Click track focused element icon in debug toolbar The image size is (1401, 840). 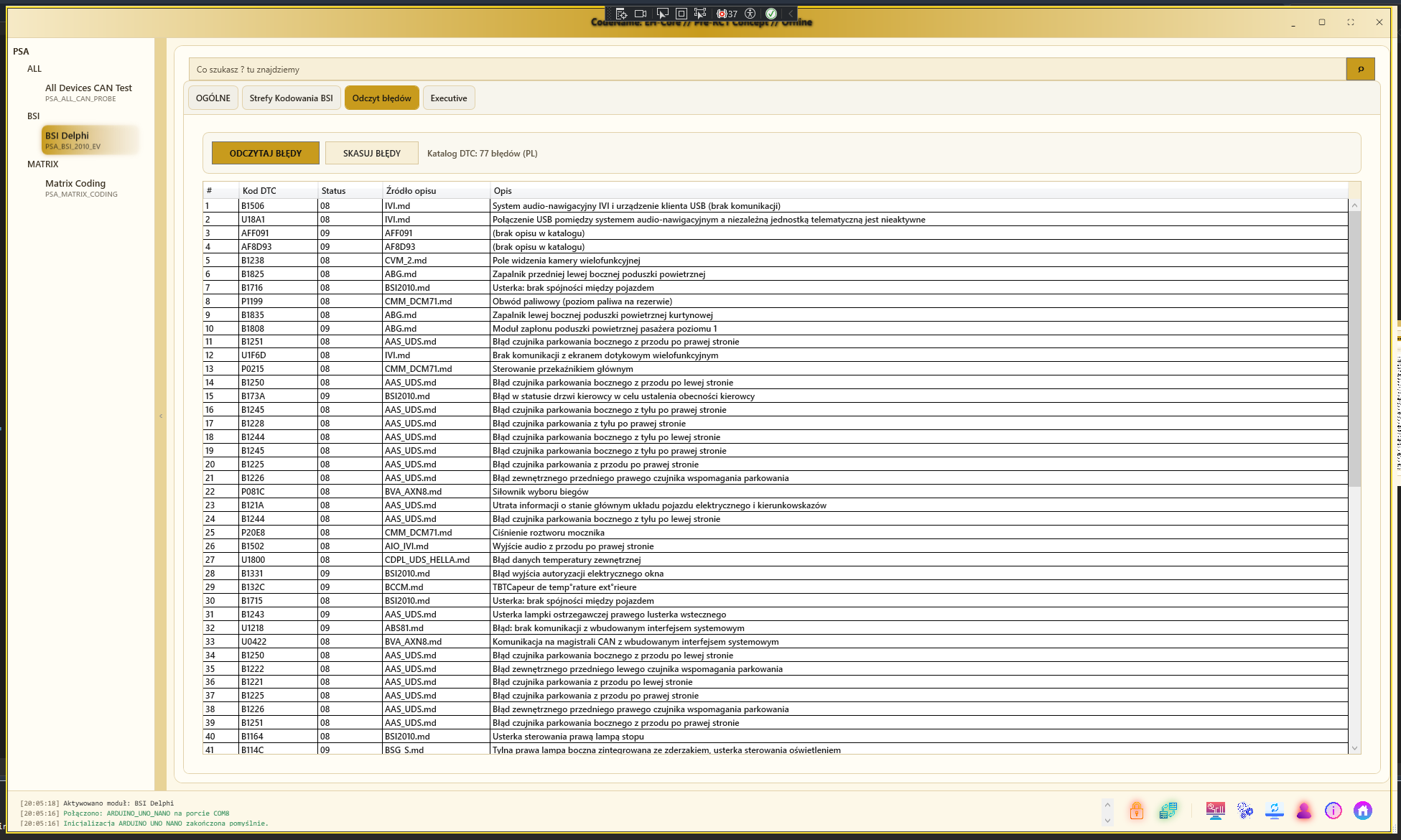click(x=700, y=13)
